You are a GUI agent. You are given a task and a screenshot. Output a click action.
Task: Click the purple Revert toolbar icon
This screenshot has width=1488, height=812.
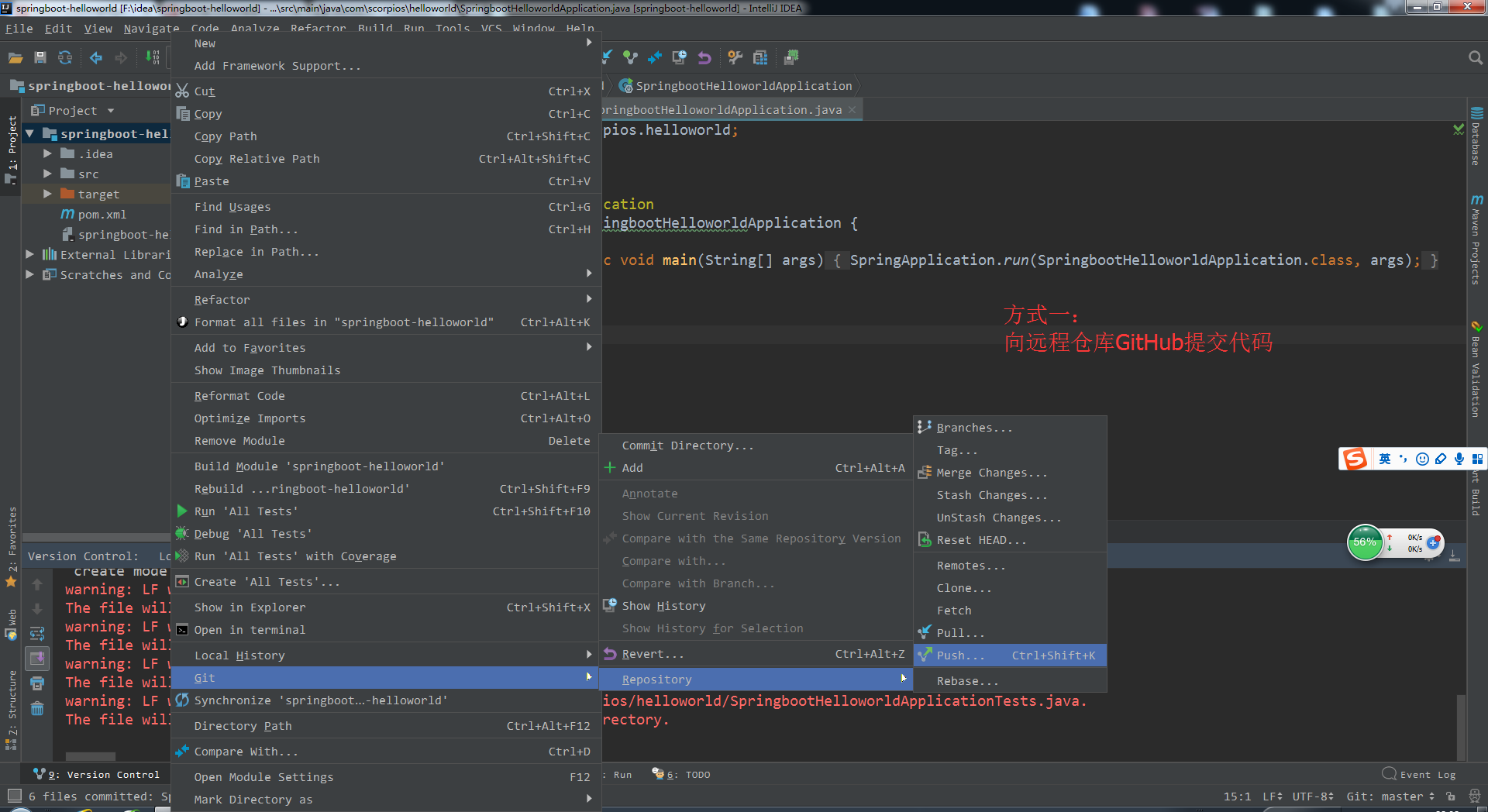click(704, 57)
